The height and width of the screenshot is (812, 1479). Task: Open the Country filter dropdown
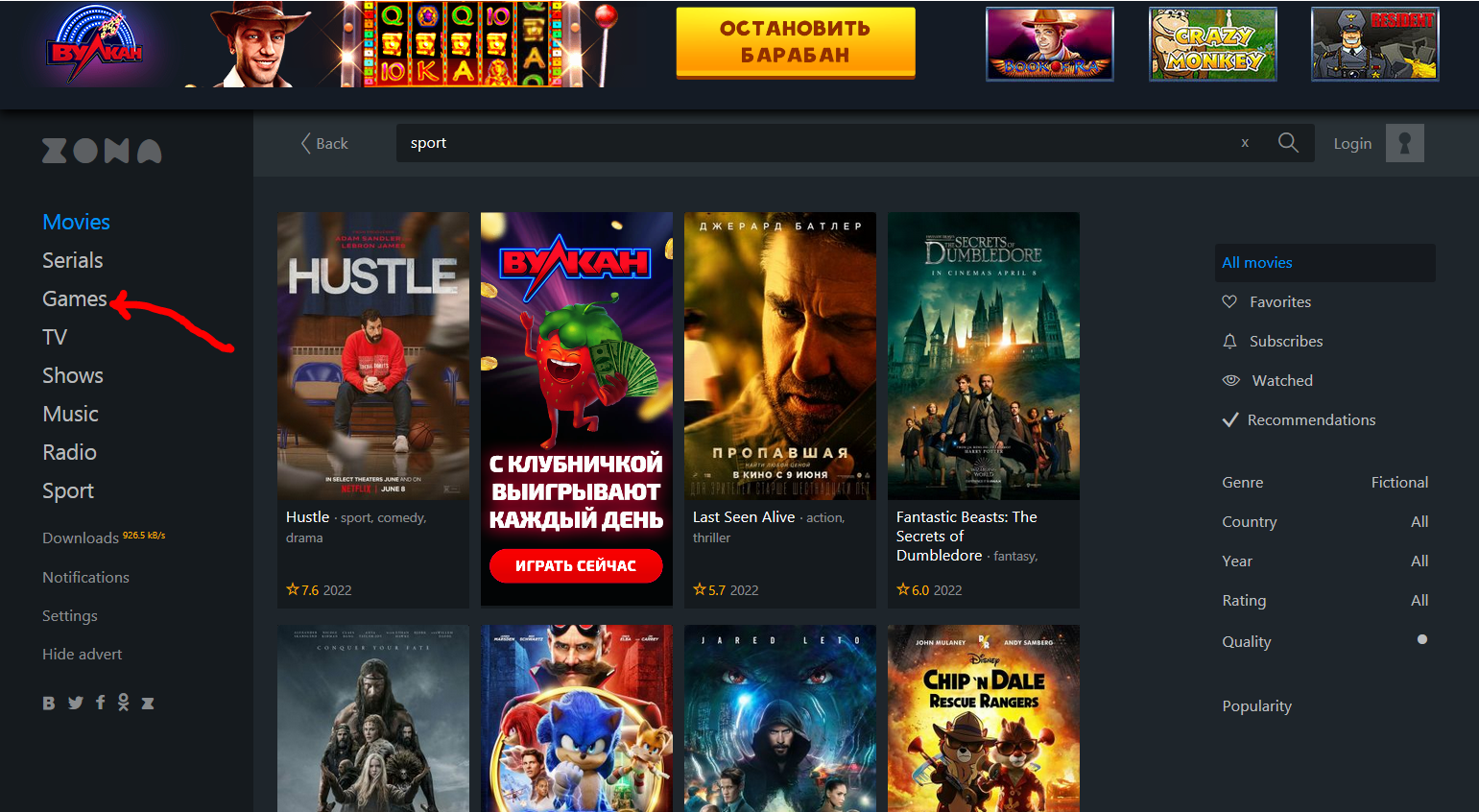pyautogui.click(x=1324, y=521)
